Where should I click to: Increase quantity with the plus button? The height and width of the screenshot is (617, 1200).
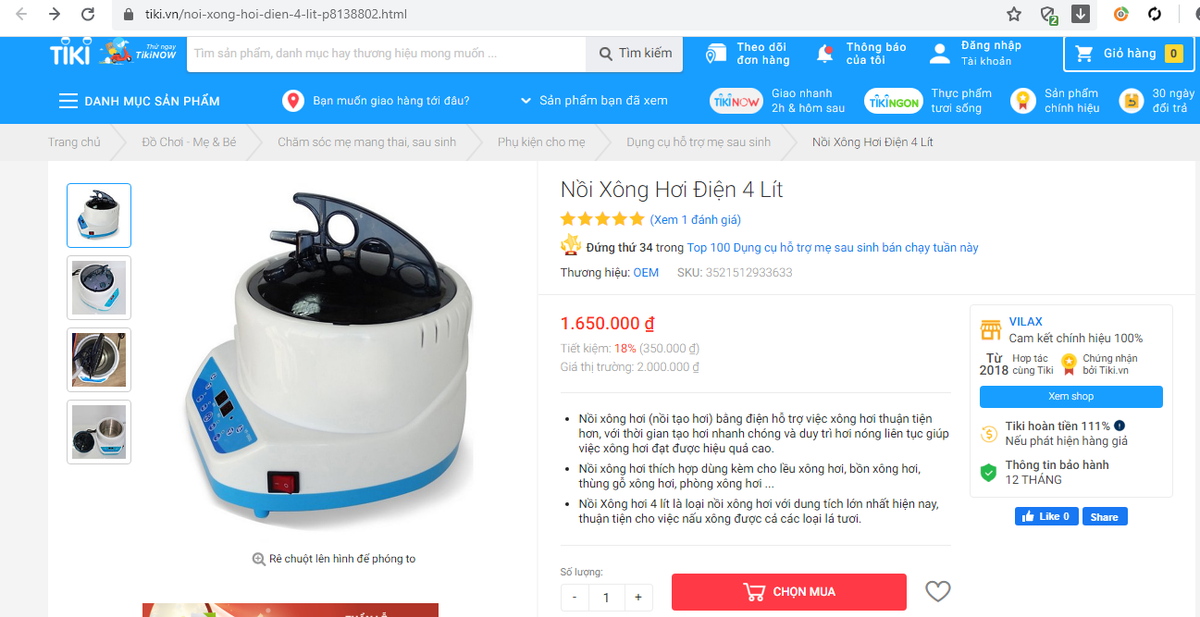coord(638,597)
